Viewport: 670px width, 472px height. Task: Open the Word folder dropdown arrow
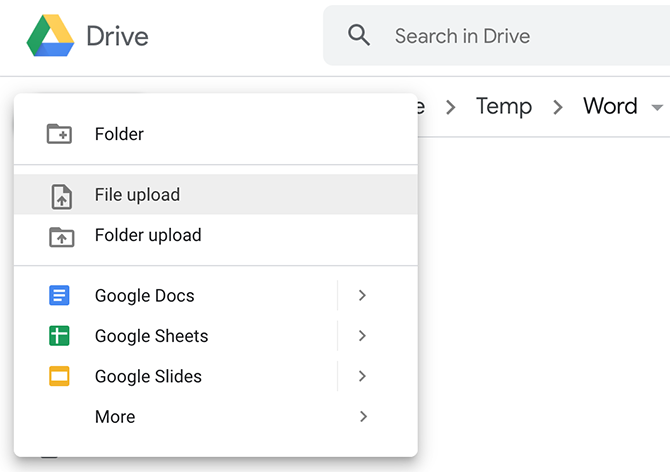click(657, 107)
